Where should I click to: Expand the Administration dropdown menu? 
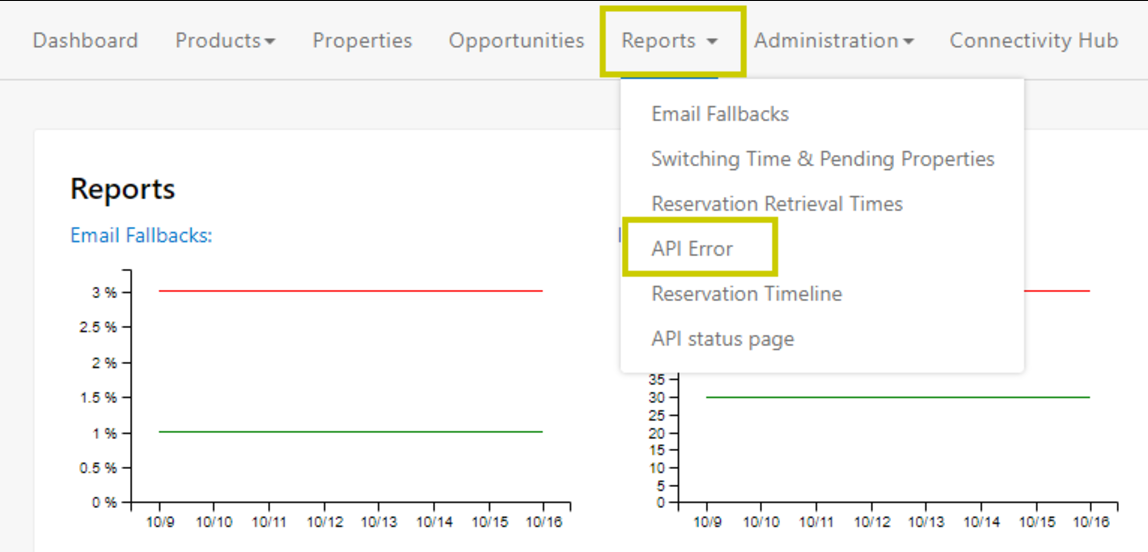click(x=833, y=41)
